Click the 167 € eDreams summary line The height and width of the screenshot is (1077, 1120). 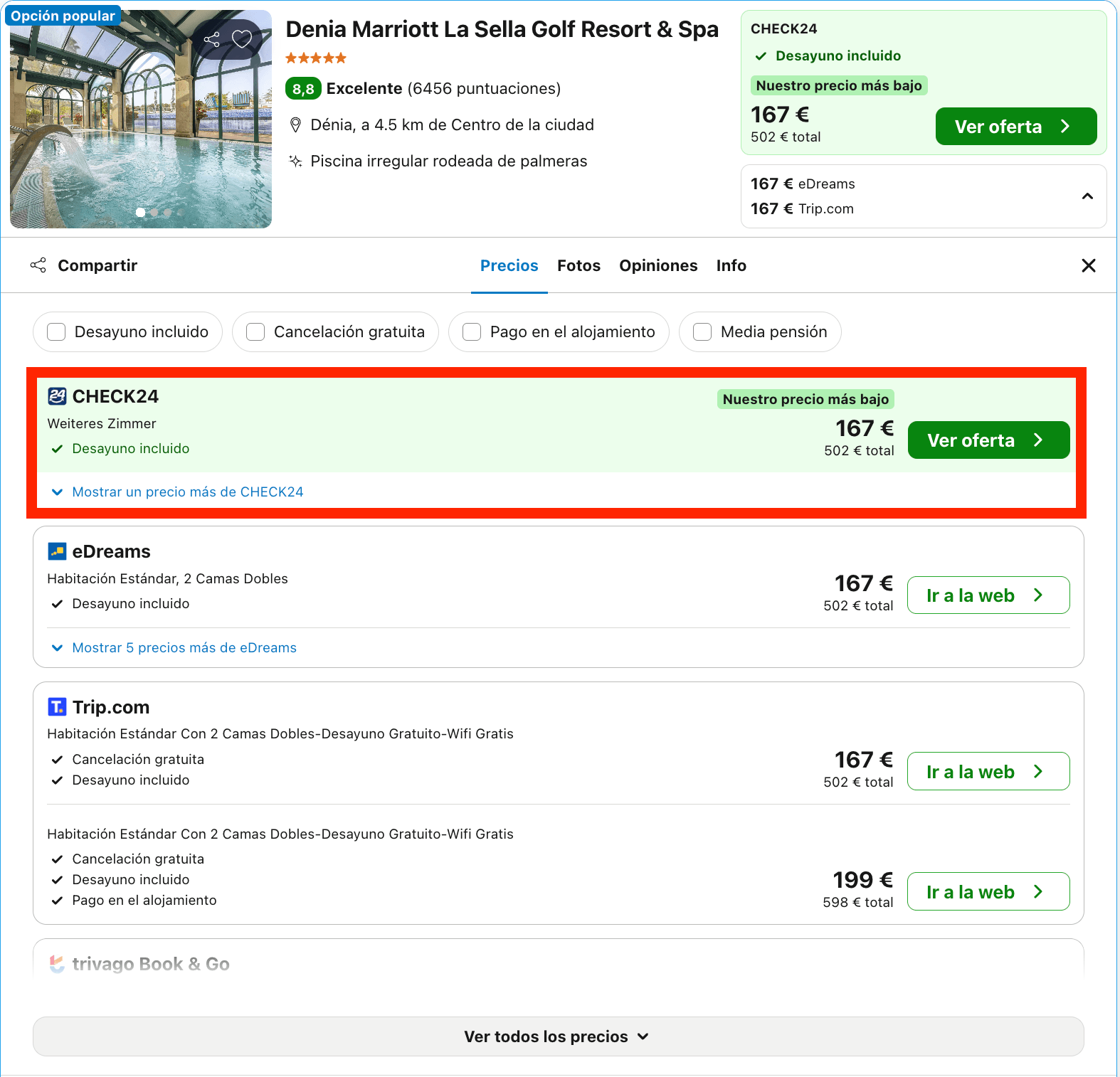click(x=803, y=184)
